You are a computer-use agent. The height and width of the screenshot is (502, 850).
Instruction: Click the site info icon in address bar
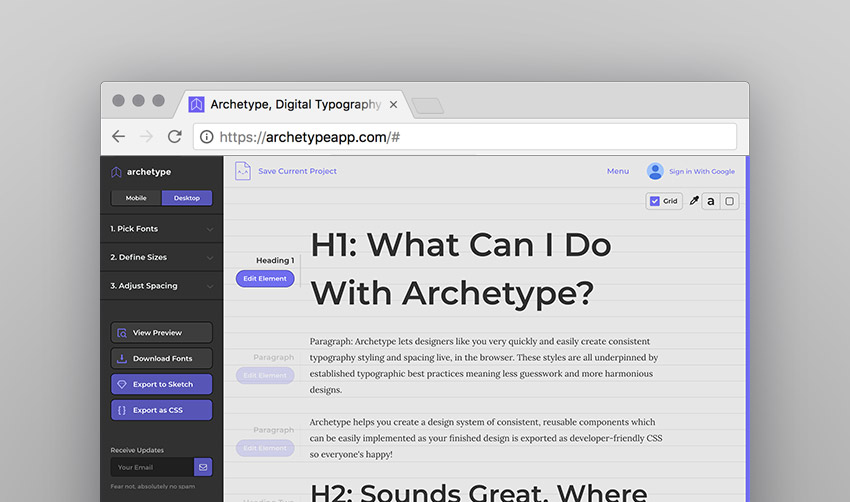tap(207, 137)
